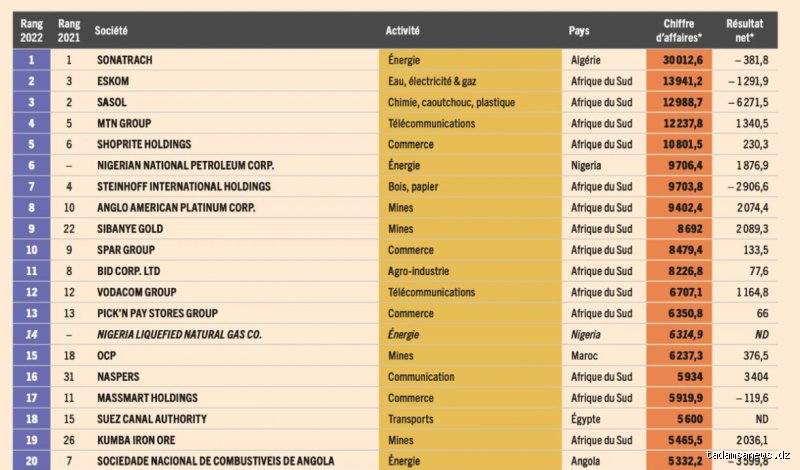
Task: Click the Activité column header
Action: pyautogui.click(x=403, y=31)
